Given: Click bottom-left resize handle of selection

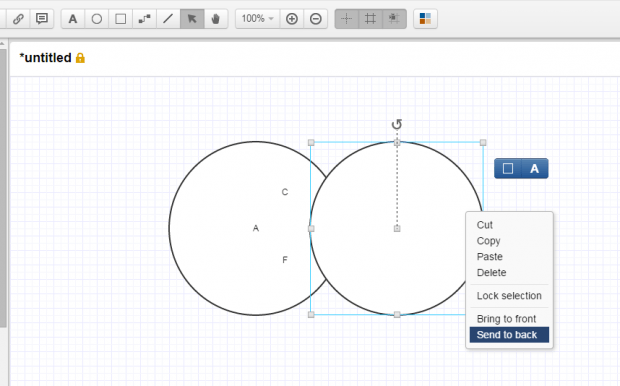Looking at the screenshot, I should pos(311,314).
